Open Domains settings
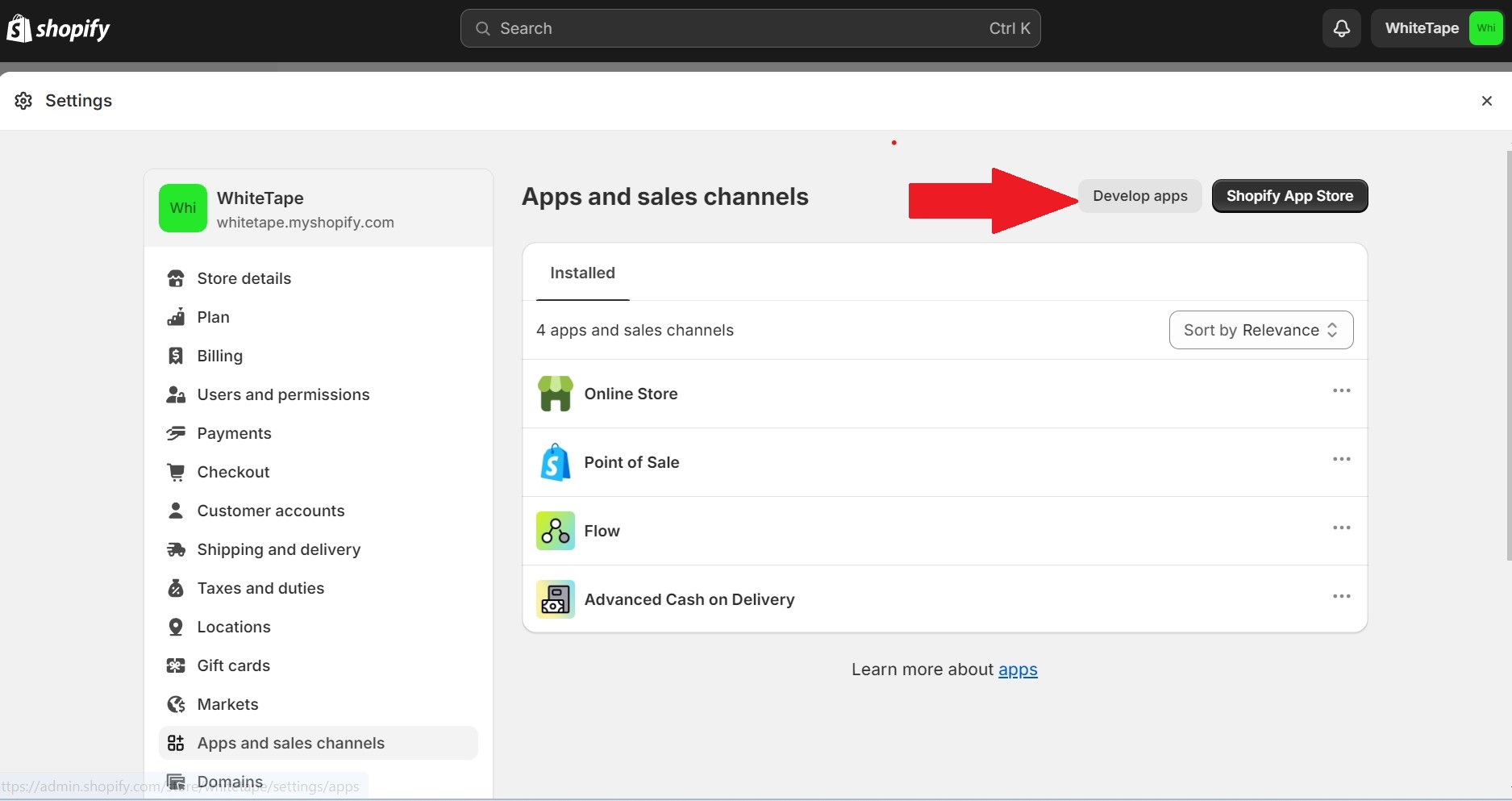This screenshot has height=801, width=1512. [318, 782]
